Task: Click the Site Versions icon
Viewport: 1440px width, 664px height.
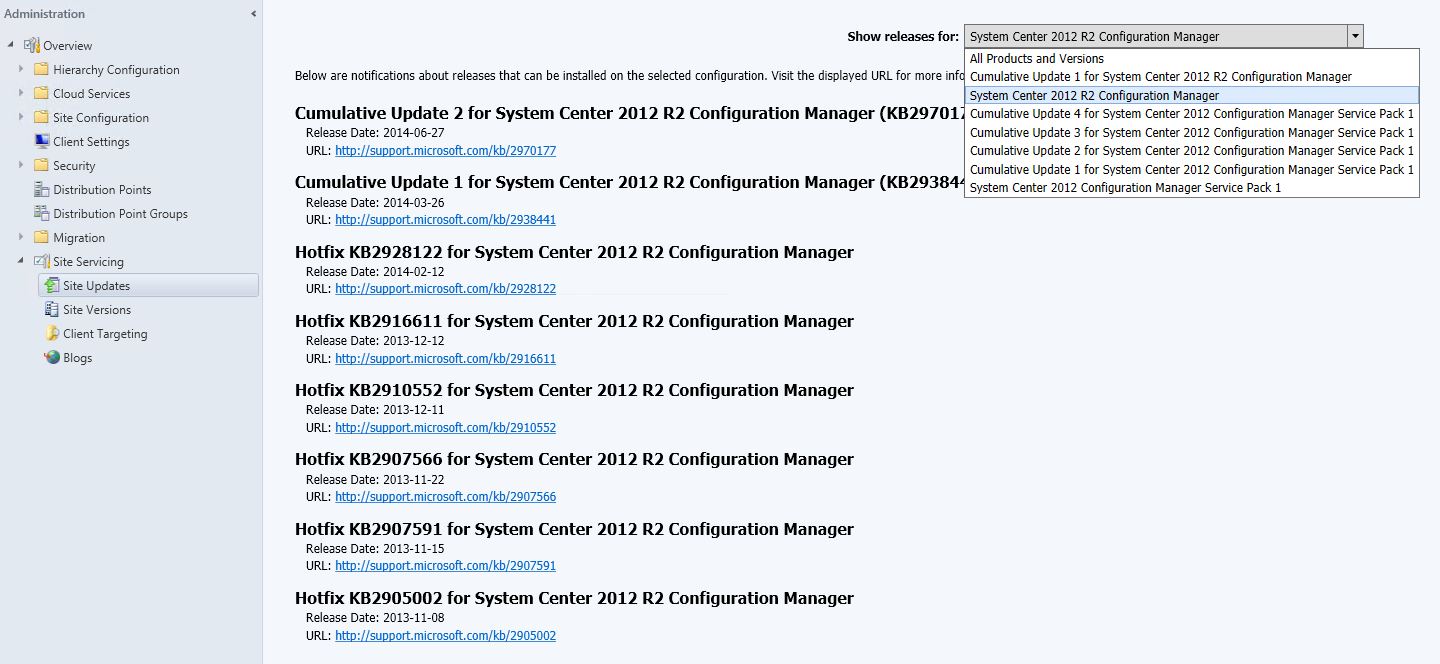Action: coord(51,309)
